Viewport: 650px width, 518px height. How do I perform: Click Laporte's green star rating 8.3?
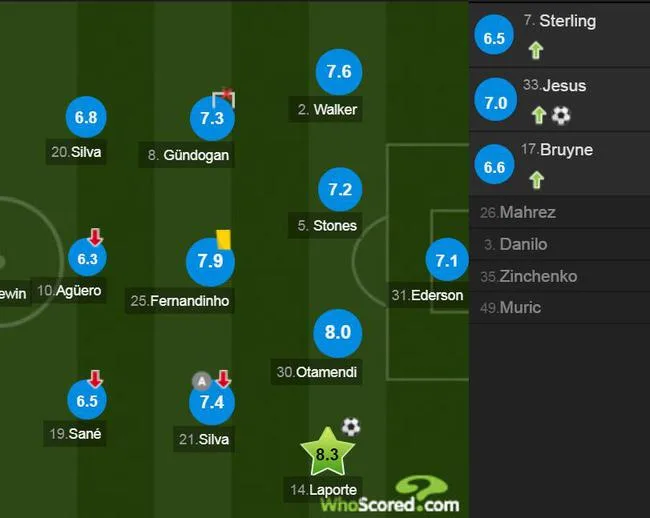tap(327, 452)
